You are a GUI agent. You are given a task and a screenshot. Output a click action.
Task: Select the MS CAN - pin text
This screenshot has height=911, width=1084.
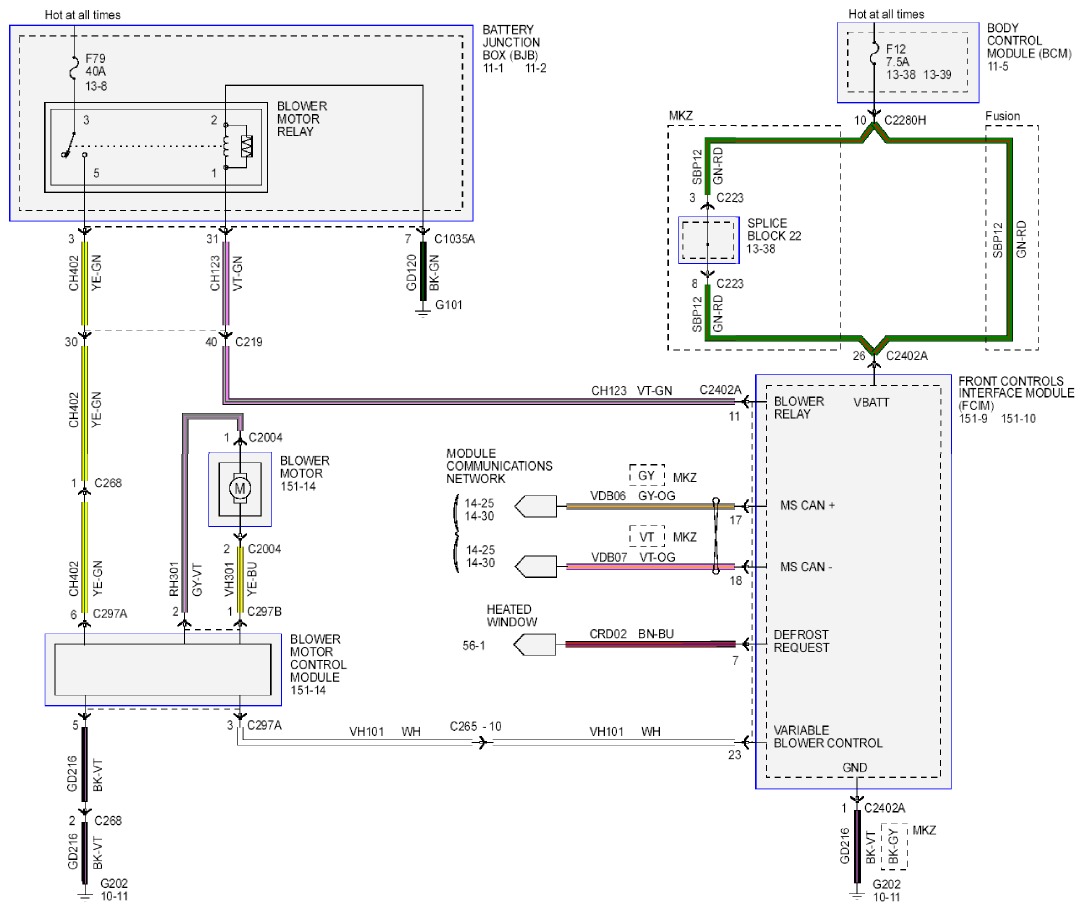[806, 567]
